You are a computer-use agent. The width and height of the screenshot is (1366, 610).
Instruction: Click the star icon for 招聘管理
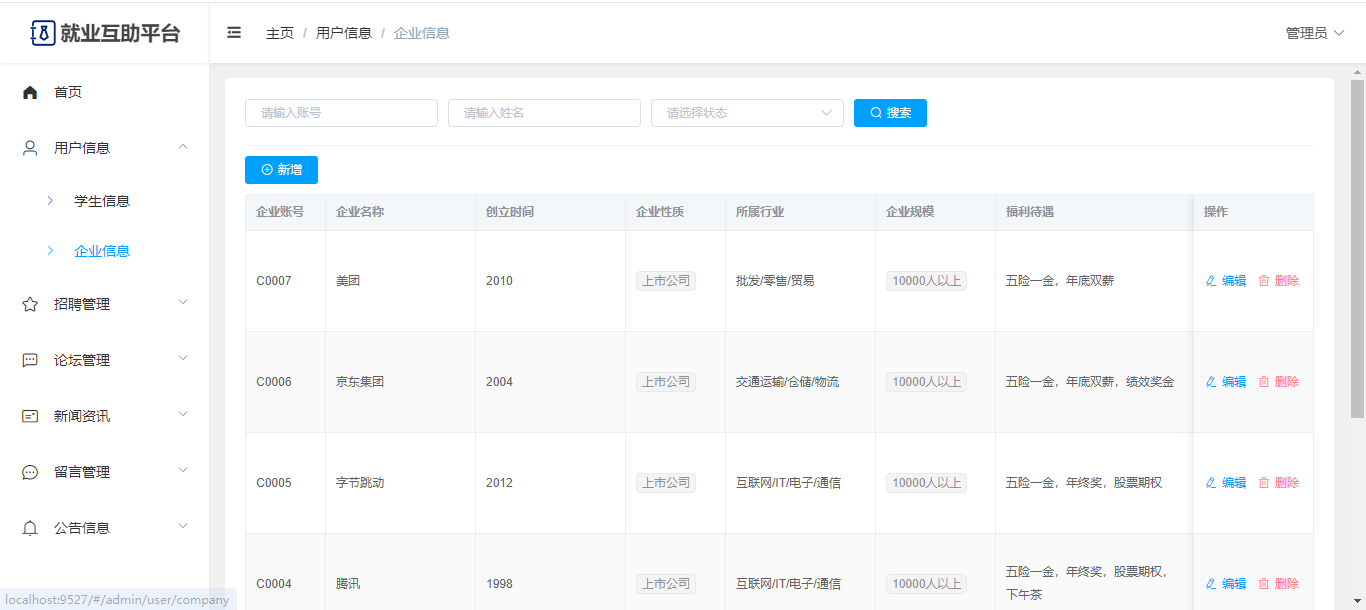pyautogui.click(x=30, y=304)
